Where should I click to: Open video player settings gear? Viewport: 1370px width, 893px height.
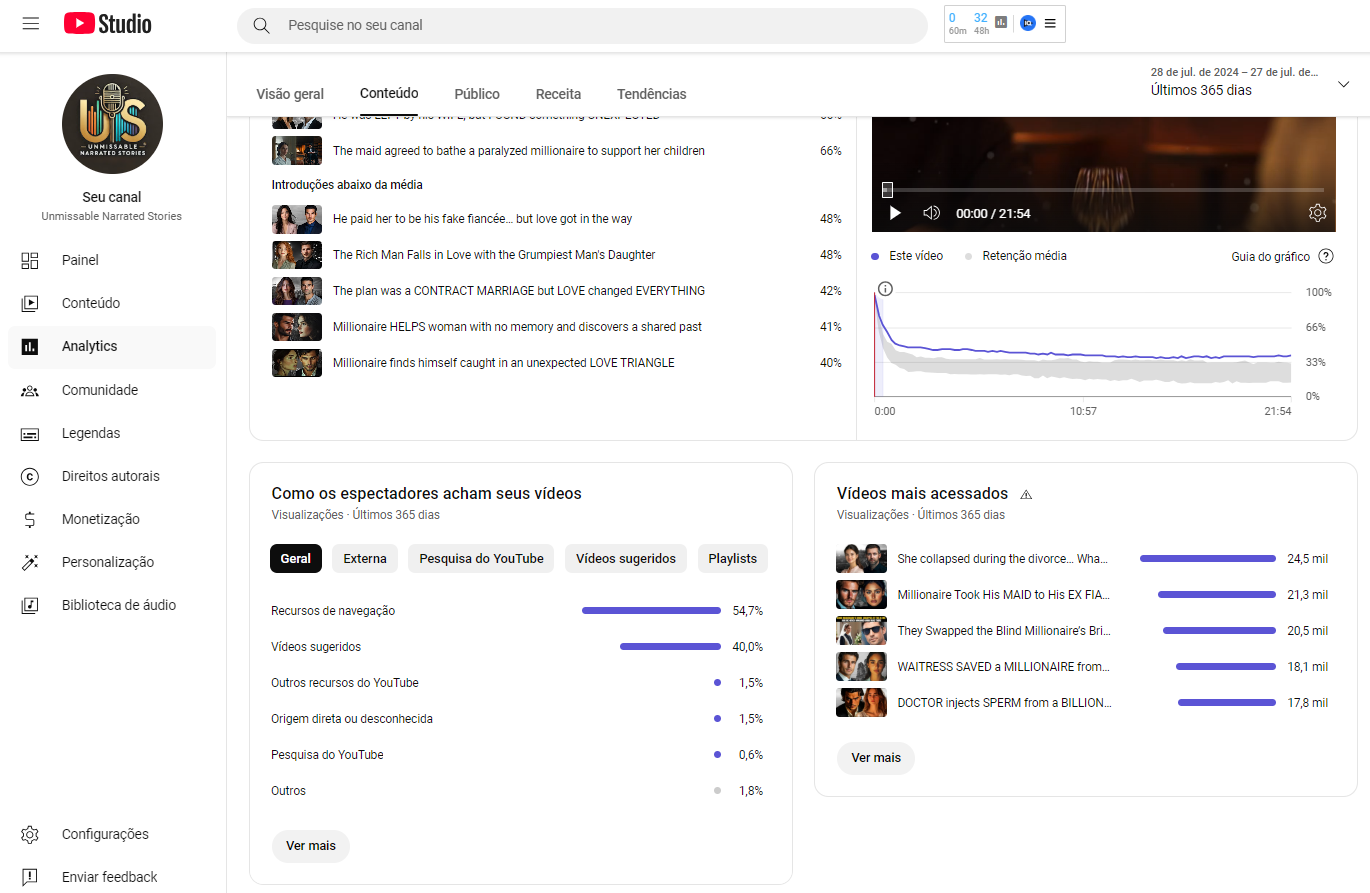click(x=1317, y=213)
